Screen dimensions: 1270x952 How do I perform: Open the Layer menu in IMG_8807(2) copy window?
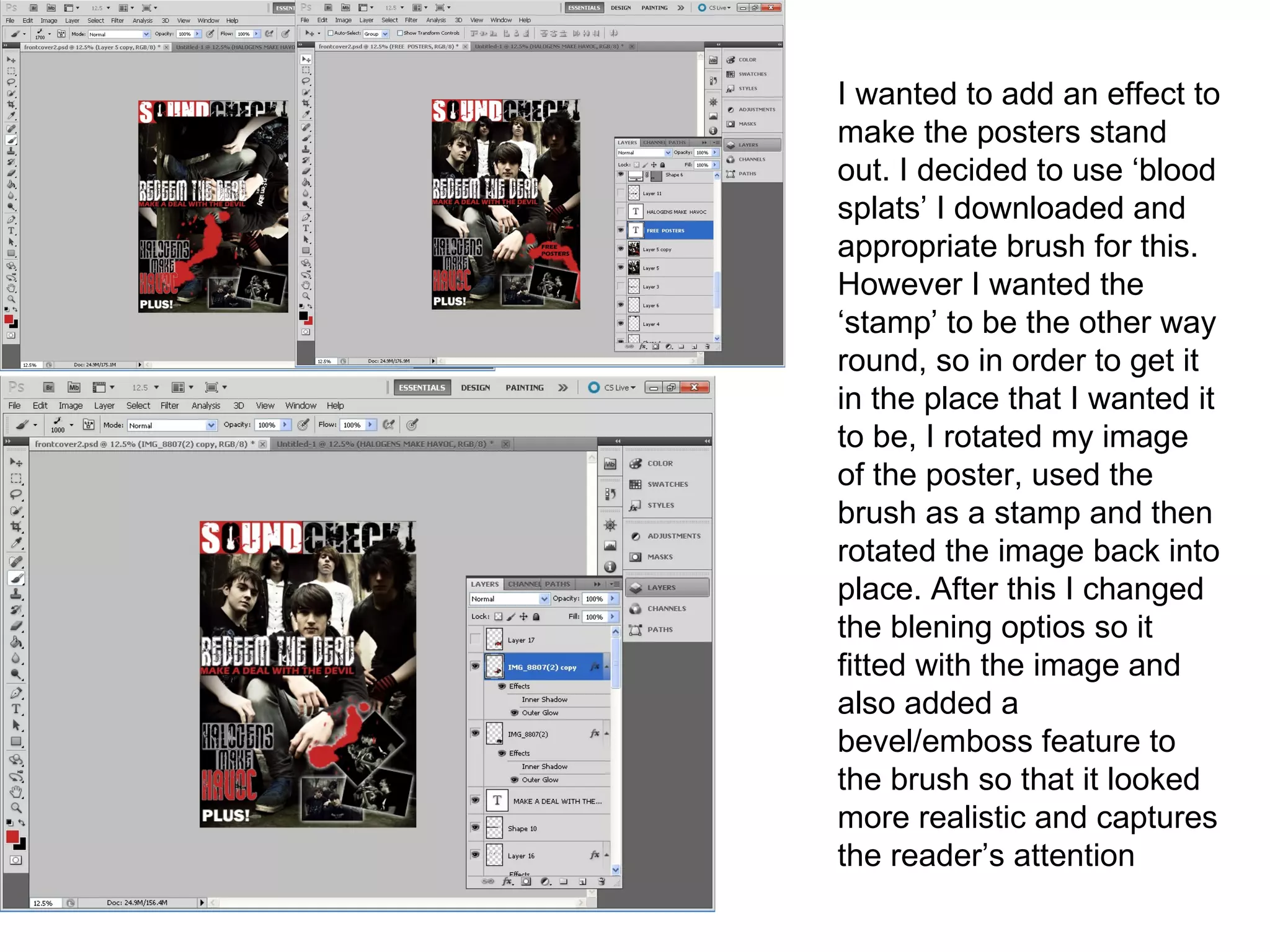[104, 405]
